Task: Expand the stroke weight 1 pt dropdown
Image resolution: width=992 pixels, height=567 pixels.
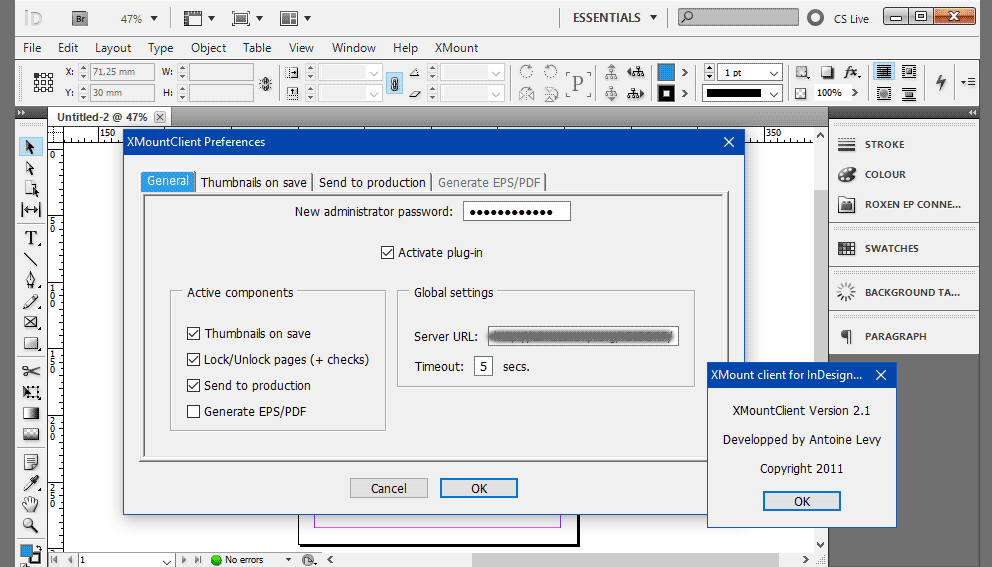Action: [774, 73]
